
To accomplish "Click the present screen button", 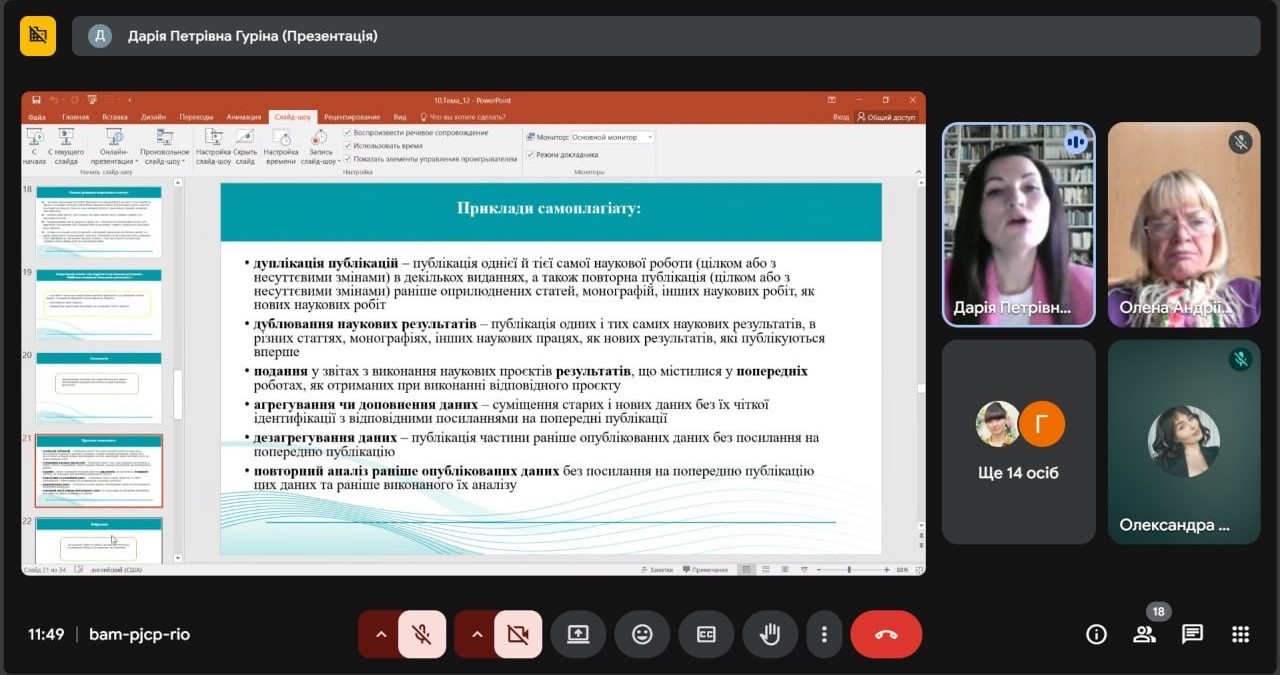I will click(578, 634).
